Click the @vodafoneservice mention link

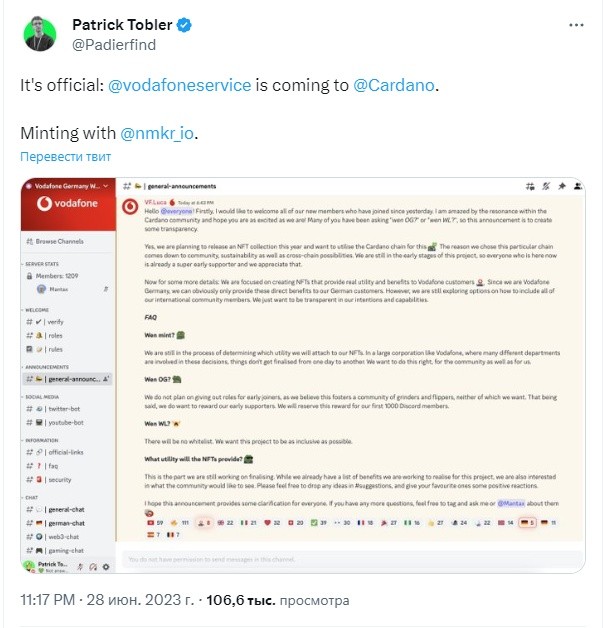[x=179, y=85]
